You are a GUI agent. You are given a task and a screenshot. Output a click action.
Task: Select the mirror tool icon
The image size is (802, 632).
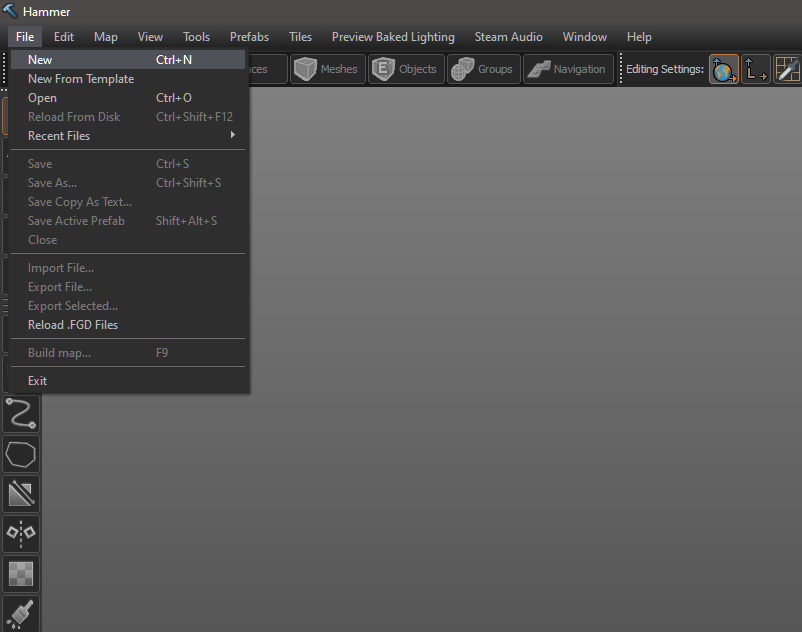click(21, 533)
